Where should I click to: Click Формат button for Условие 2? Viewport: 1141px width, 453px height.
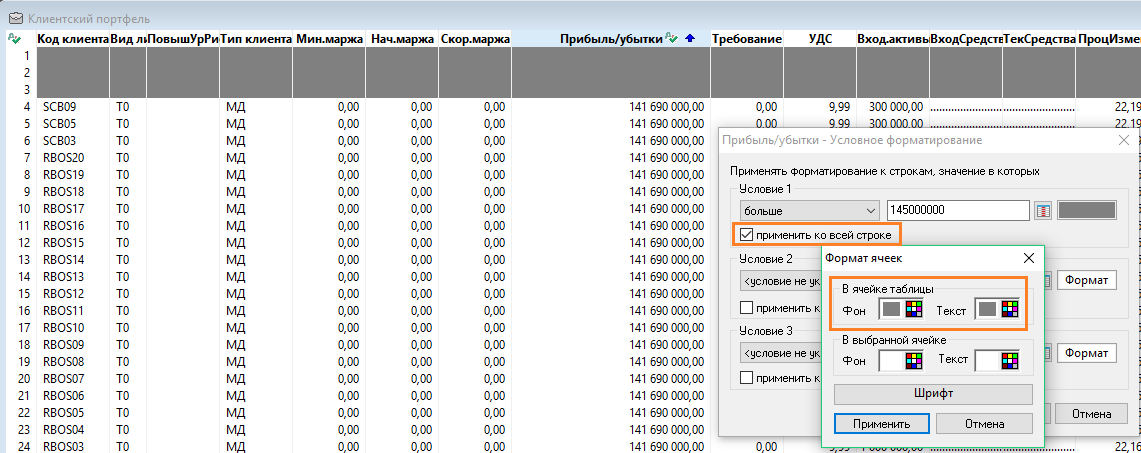1086,280
